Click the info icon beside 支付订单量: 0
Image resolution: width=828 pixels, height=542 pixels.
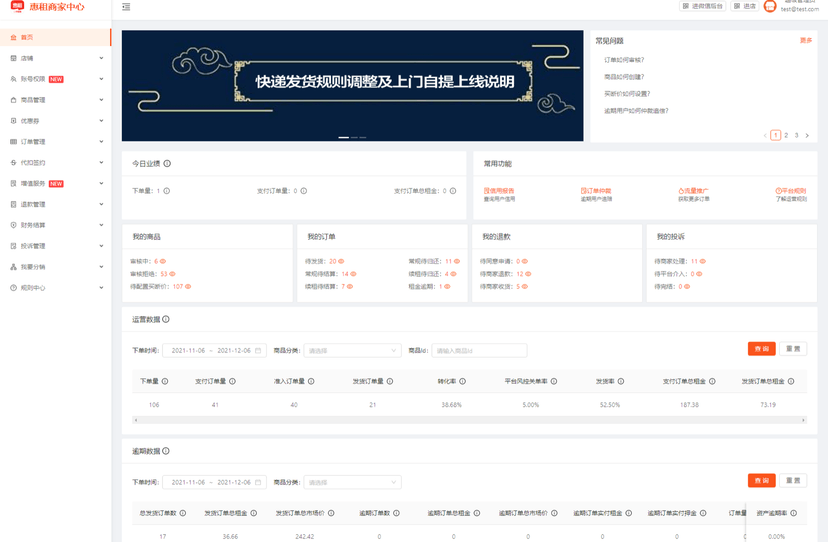coord(304,191)
